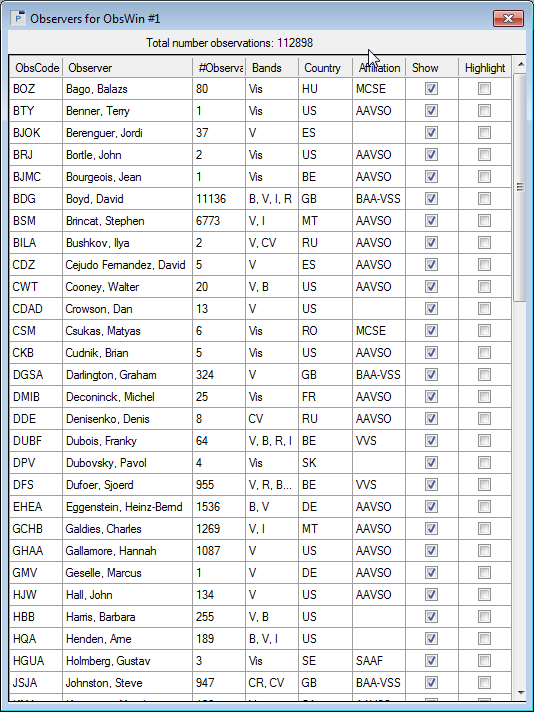The height and width of the screenshot is (712, 534).
Task: Select the CDAD observer code cell
Action: pyautogui.click(x=36, y=309)
